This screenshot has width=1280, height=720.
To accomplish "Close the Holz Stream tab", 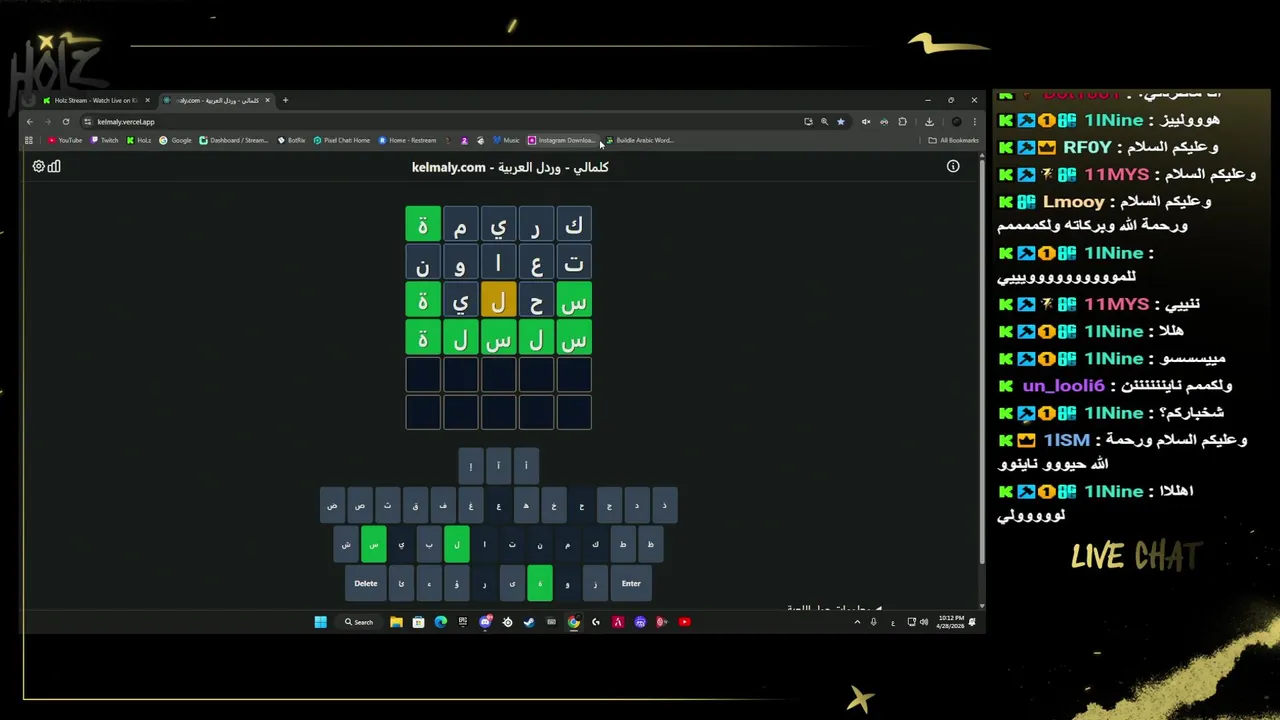I will pos(147,100).
